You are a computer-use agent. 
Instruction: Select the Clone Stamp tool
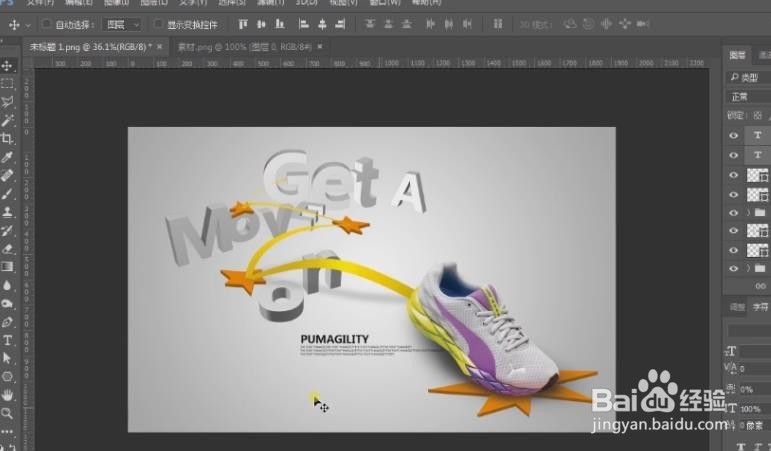[x=7, y=212]
